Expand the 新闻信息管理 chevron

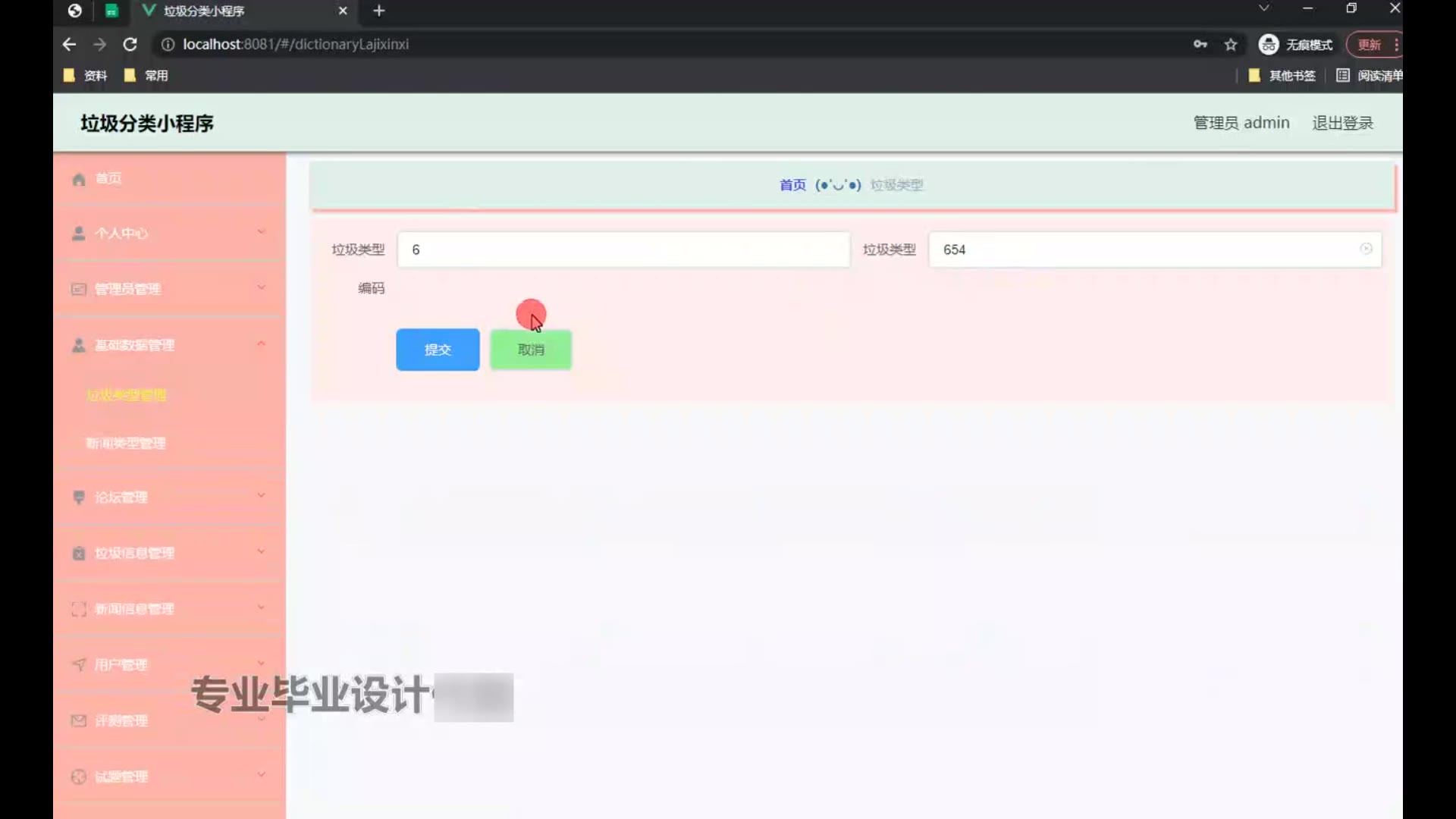[x=261, y=607]
